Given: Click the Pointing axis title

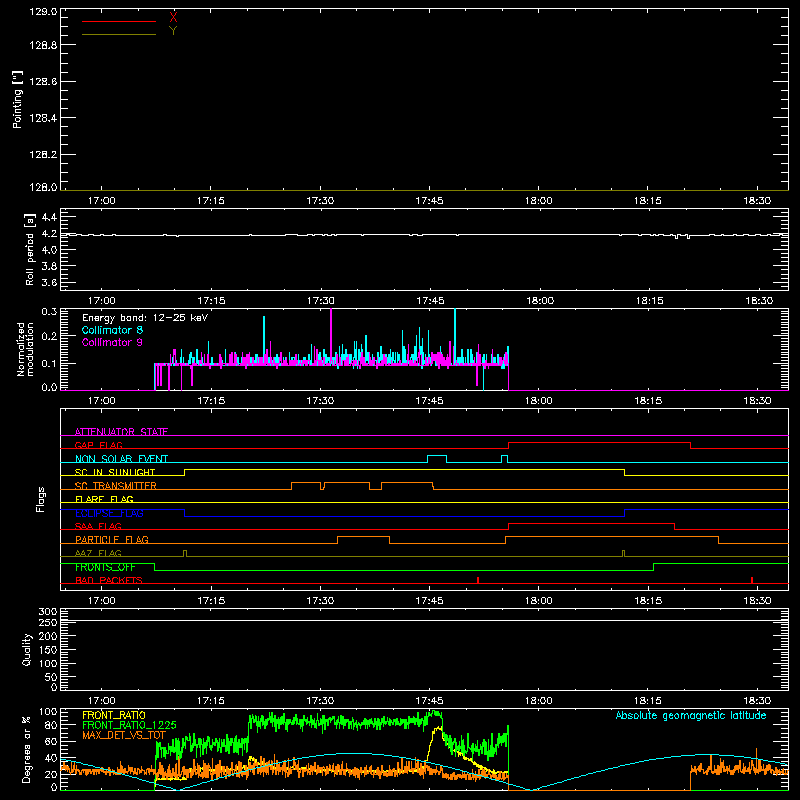Looking at the screenshot, I should (17, 99).
